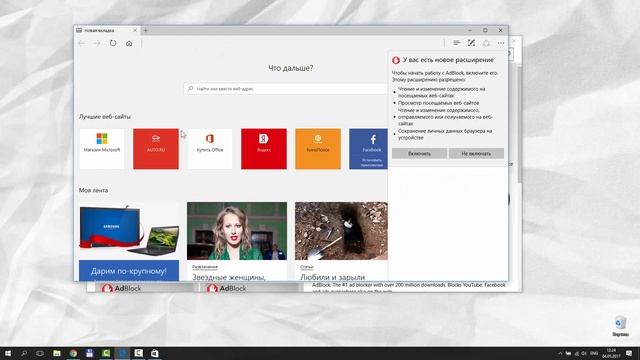Click the magnifier icon in search box
This screenshot has height=360, width=640.
(x=190, y=89)
